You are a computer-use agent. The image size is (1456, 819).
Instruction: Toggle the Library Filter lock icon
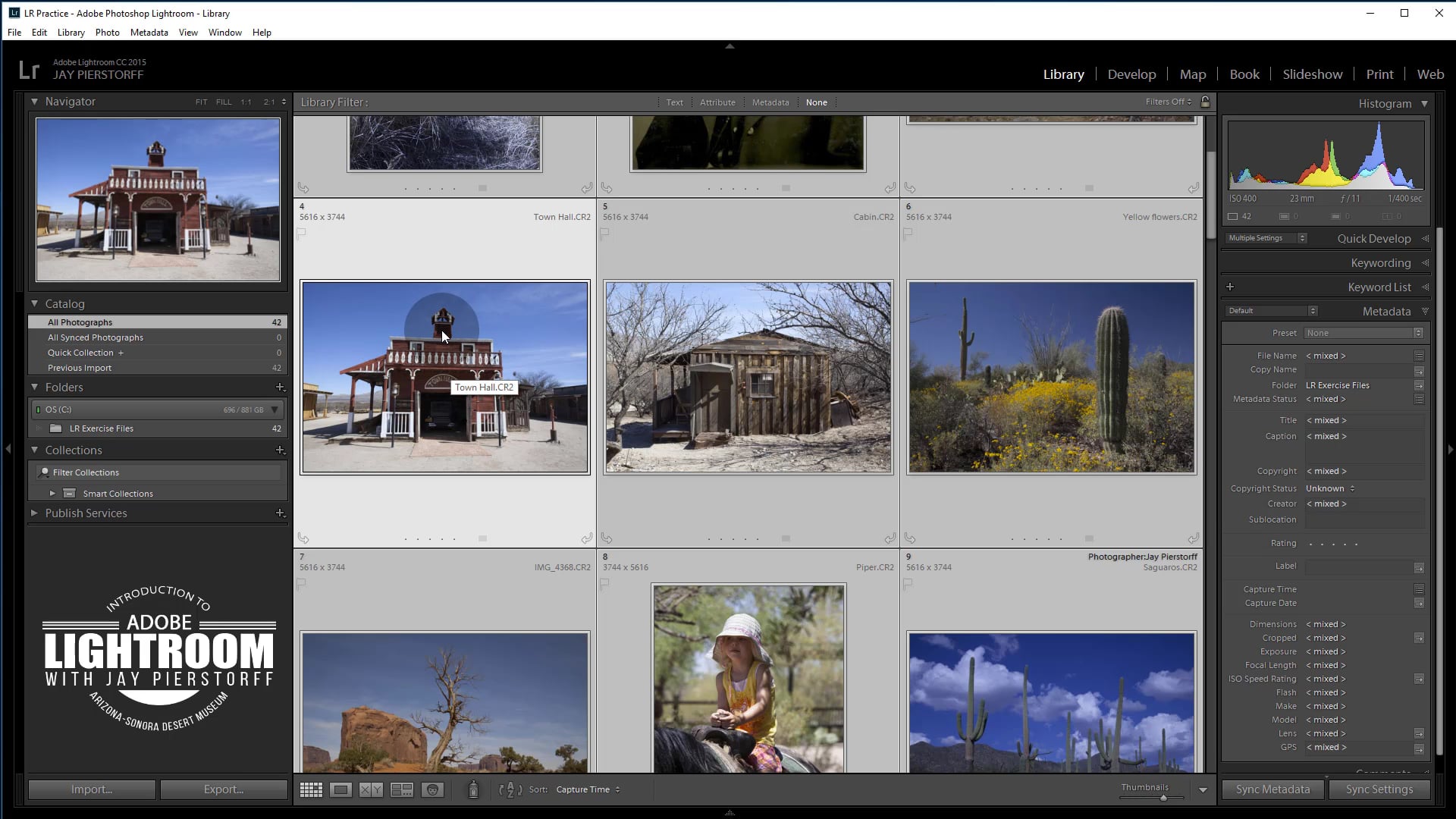pyautogui.click(x=1205, y=102)
